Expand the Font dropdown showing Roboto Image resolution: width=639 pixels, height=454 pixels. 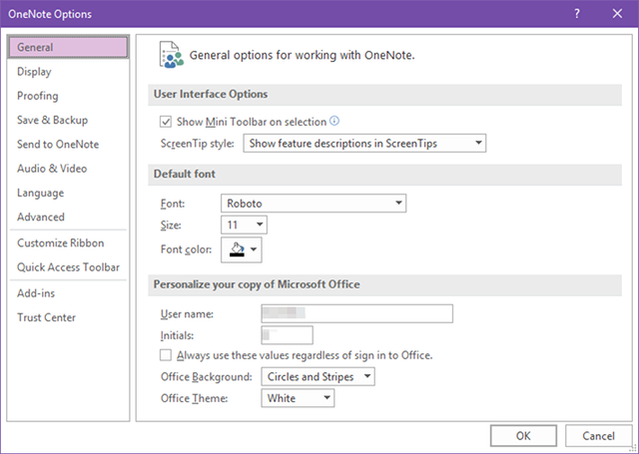pos(313,203)
